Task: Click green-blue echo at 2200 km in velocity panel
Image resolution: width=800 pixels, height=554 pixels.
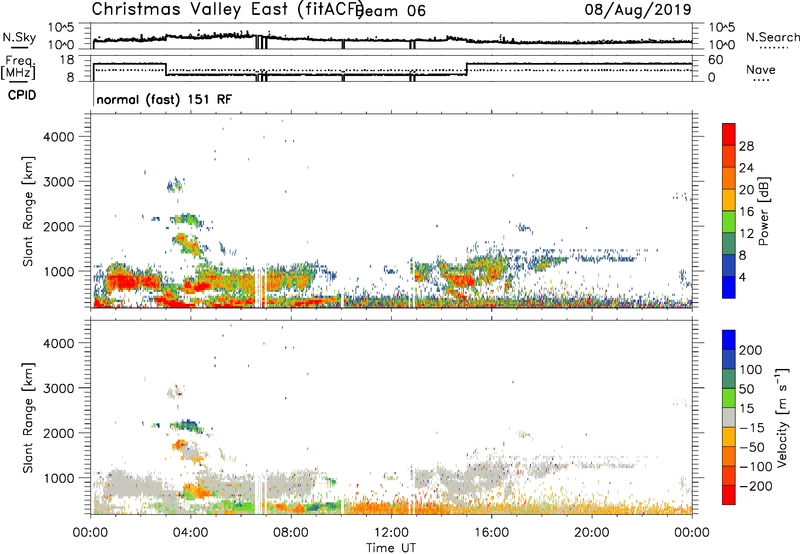Action: 187,424
